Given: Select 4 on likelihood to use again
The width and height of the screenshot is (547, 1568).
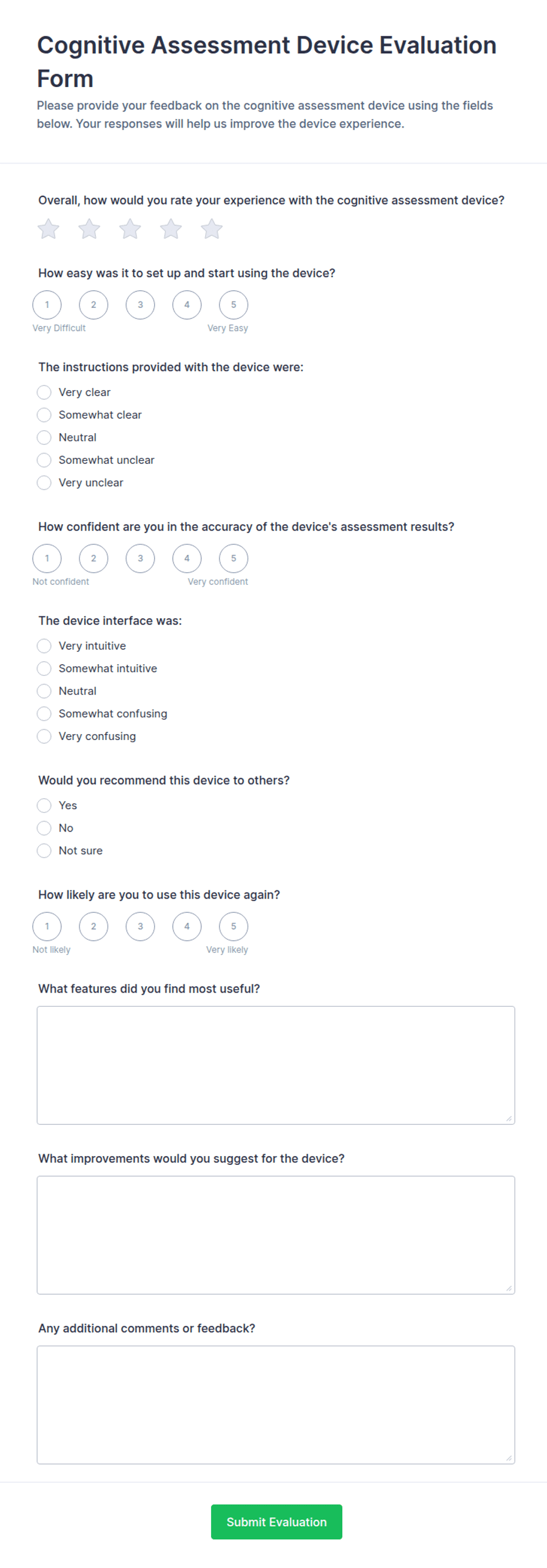Looking at the screenshot, I should (187, 926).
